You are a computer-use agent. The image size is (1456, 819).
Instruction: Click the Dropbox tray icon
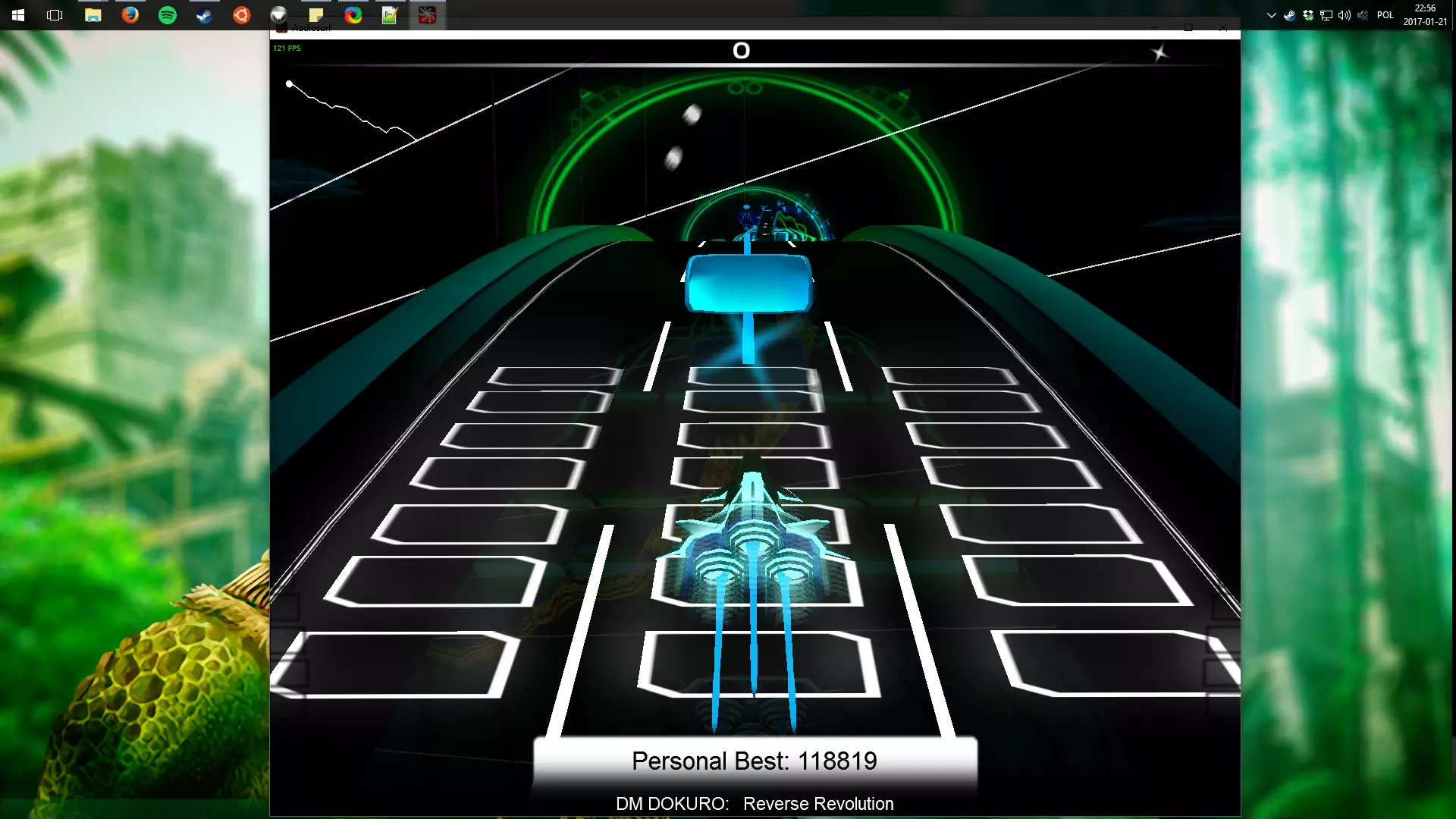click(1308, 15)
